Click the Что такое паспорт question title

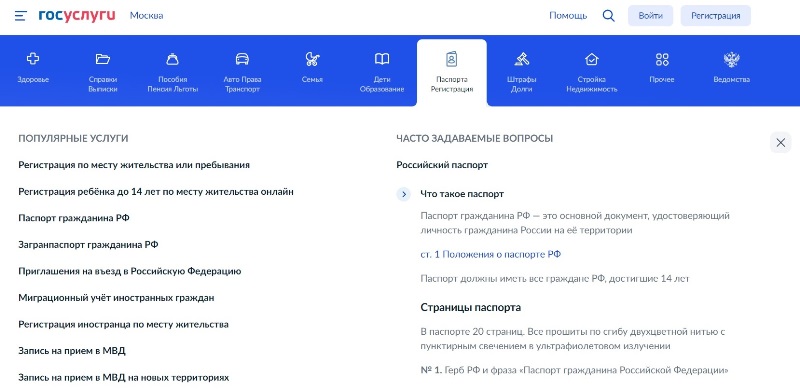coord(462,194)
